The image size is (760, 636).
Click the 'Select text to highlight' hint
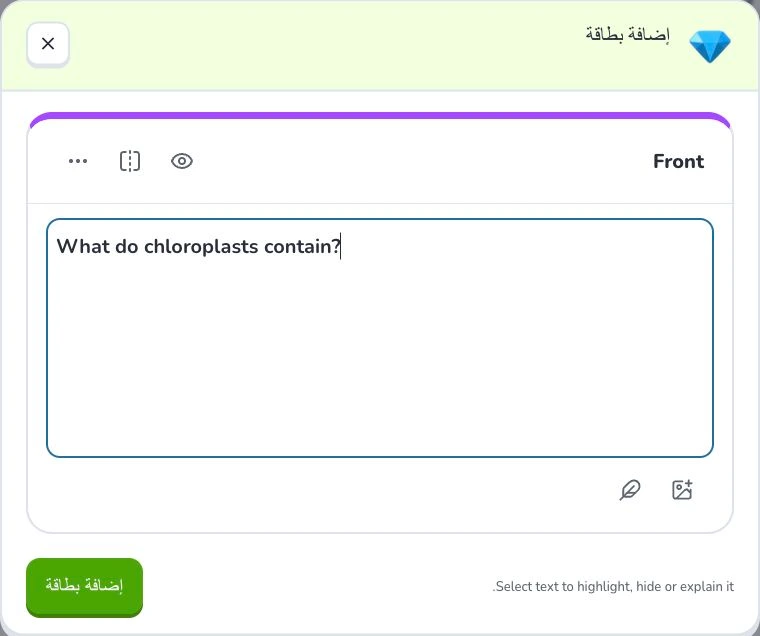pyautogui.click(x=613, y=587)
